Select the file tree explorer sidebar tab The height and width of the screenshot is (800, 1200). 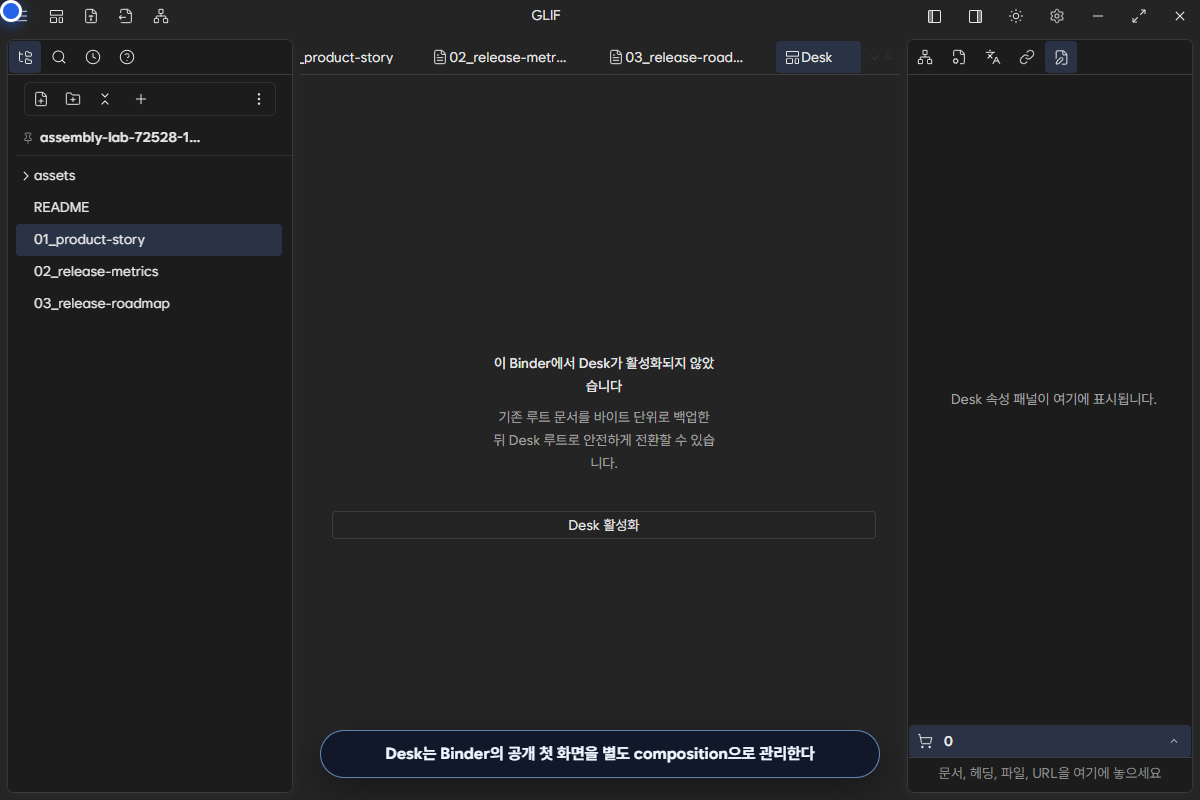point(25,57)
